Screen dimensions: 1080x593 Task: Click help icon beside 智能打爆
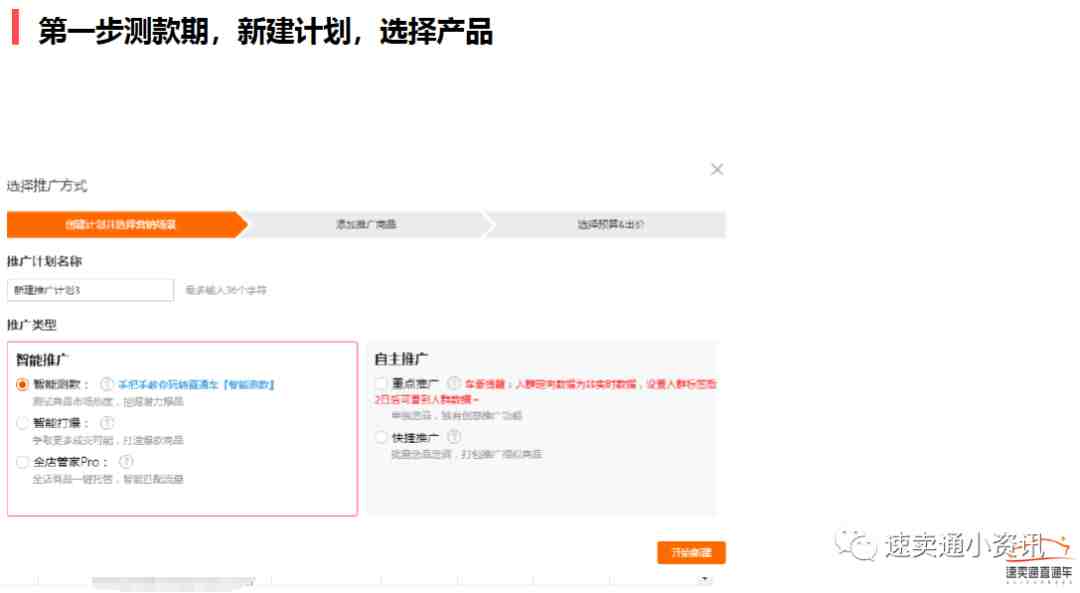tap(107, 423)
